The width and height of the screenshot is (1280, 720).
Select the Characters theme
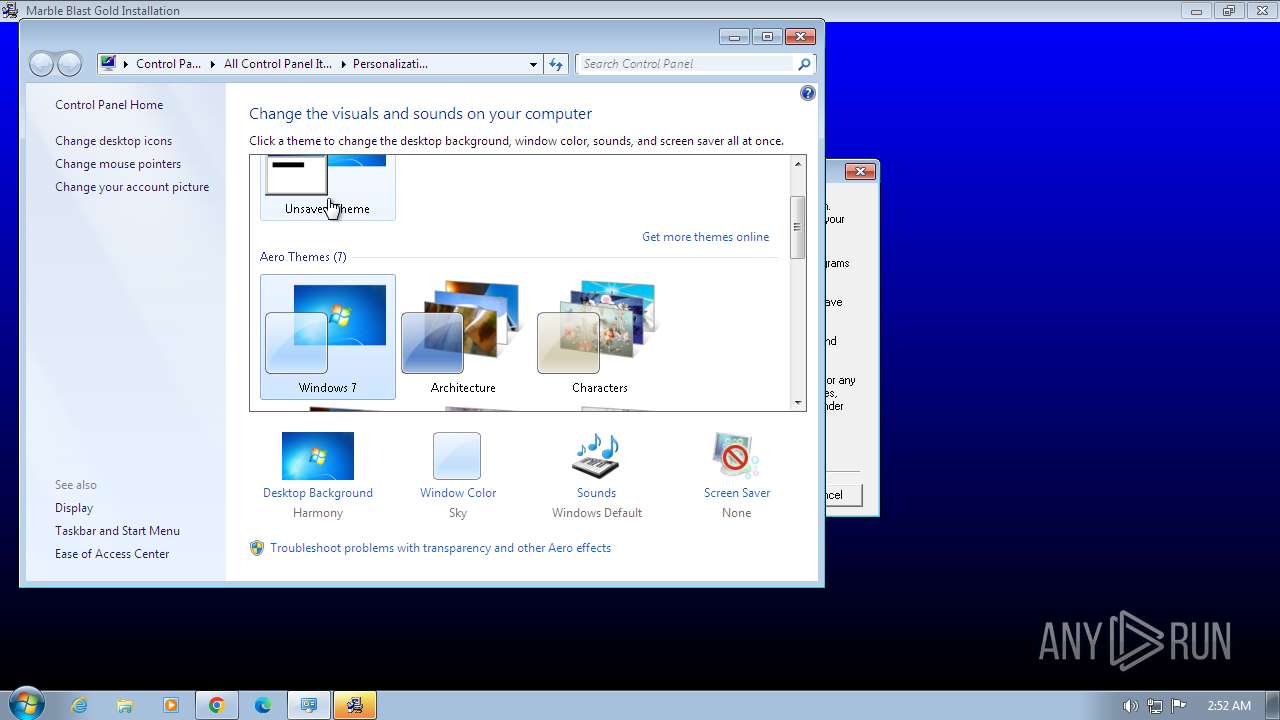point(600,337)
